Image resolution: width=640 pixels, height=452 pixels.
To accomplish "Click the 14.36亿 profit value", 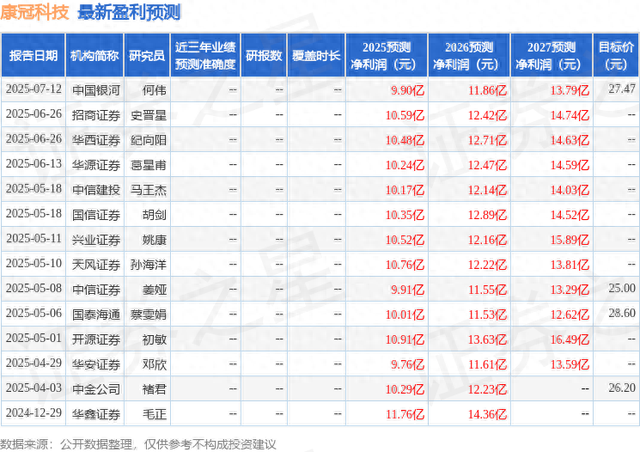I will pyautogui.click(x=487, y=414).
